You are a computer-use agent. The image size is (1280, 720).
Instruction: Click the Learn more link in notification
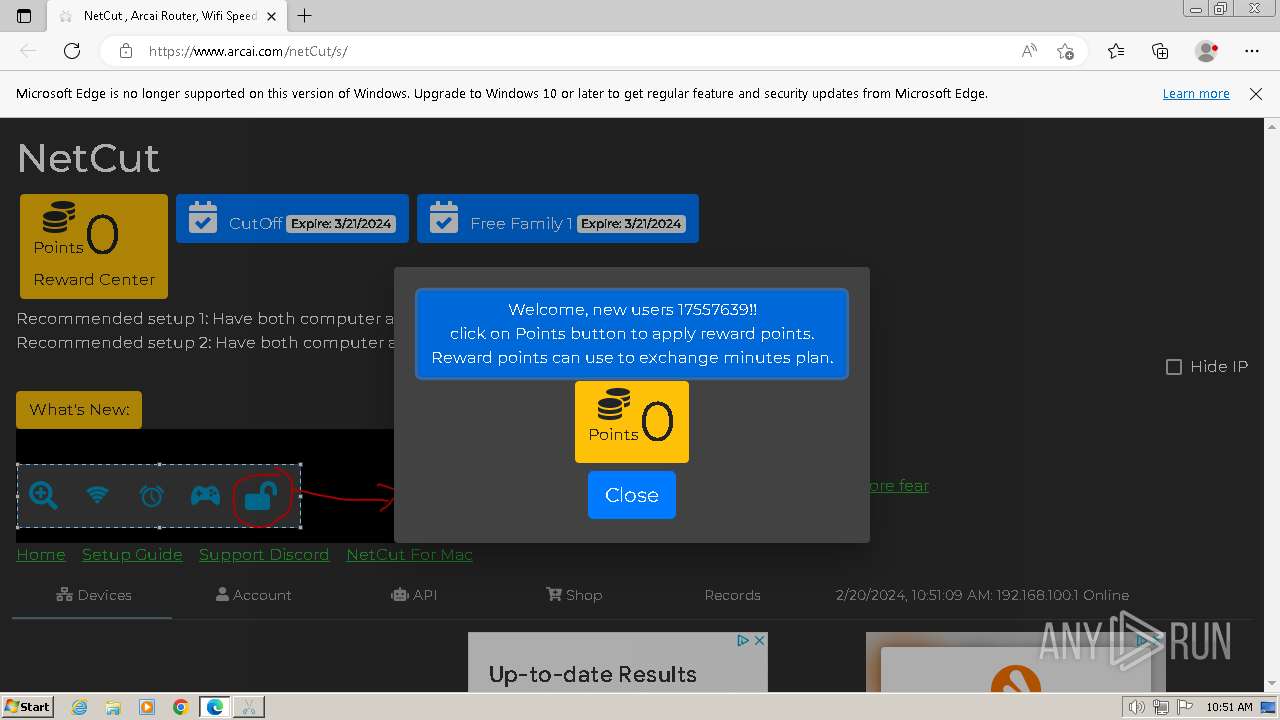click(x=1196, y=94)
